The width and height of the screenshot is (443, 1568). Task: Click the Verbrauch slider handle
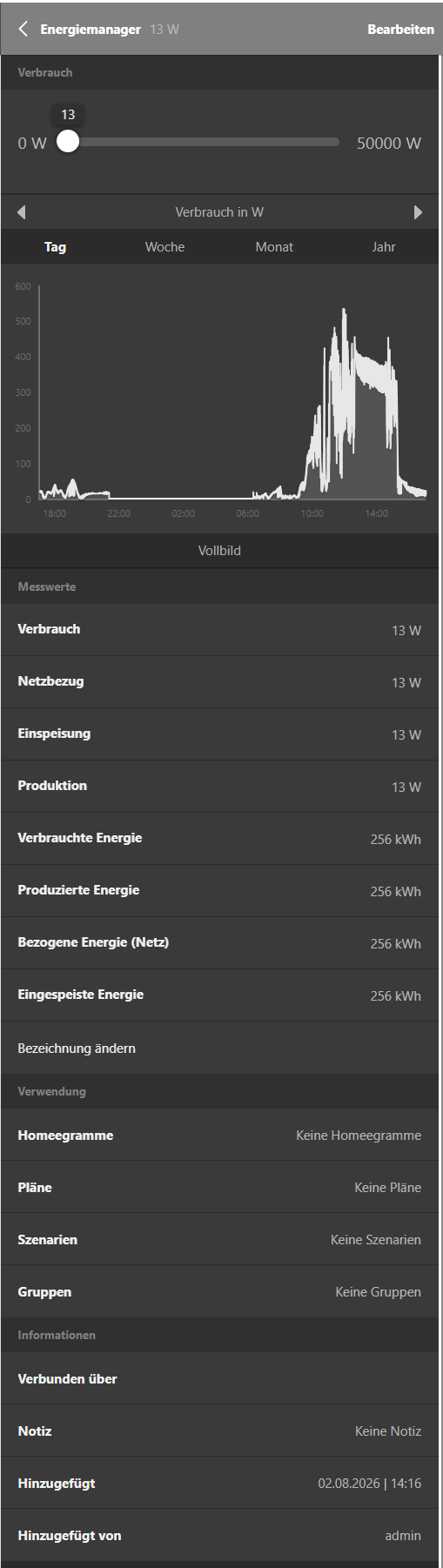tap(68, 142)
